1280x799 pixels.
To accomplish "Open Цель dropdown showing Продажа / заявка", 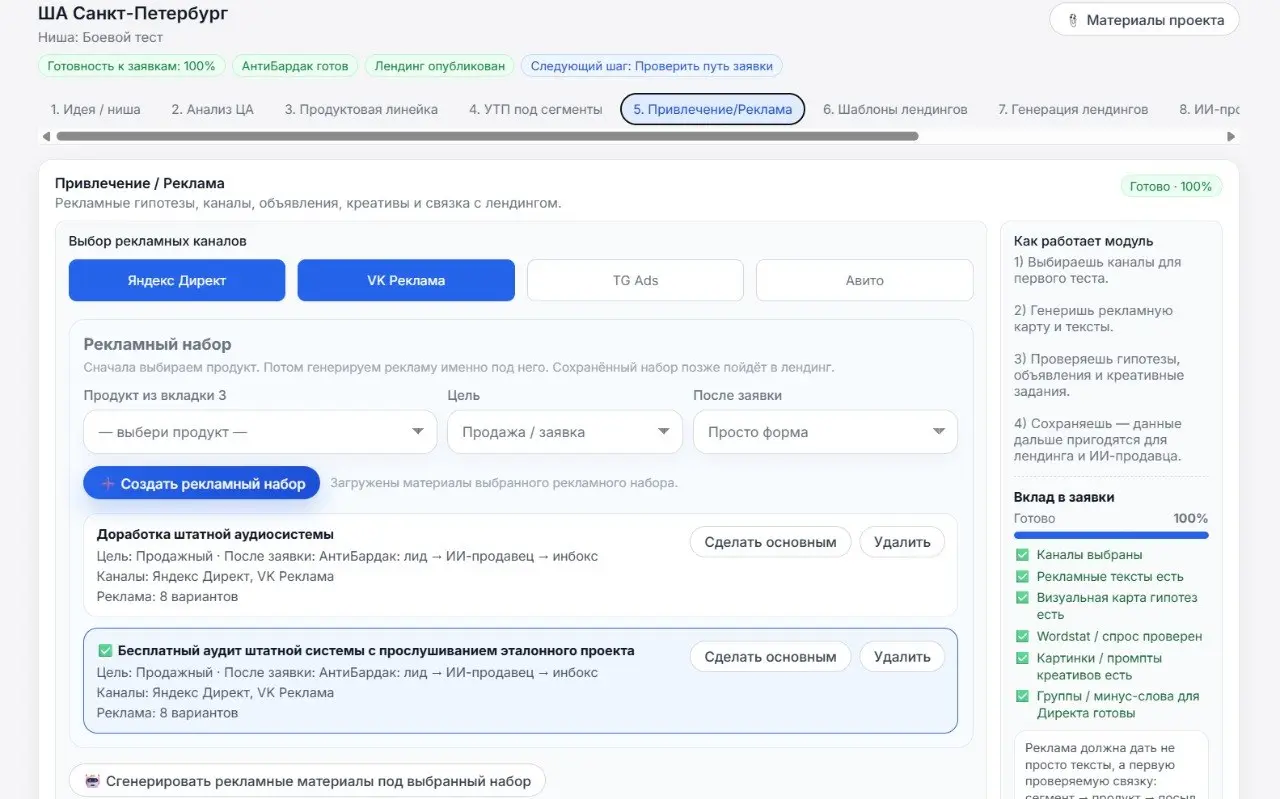I will 565,432.
